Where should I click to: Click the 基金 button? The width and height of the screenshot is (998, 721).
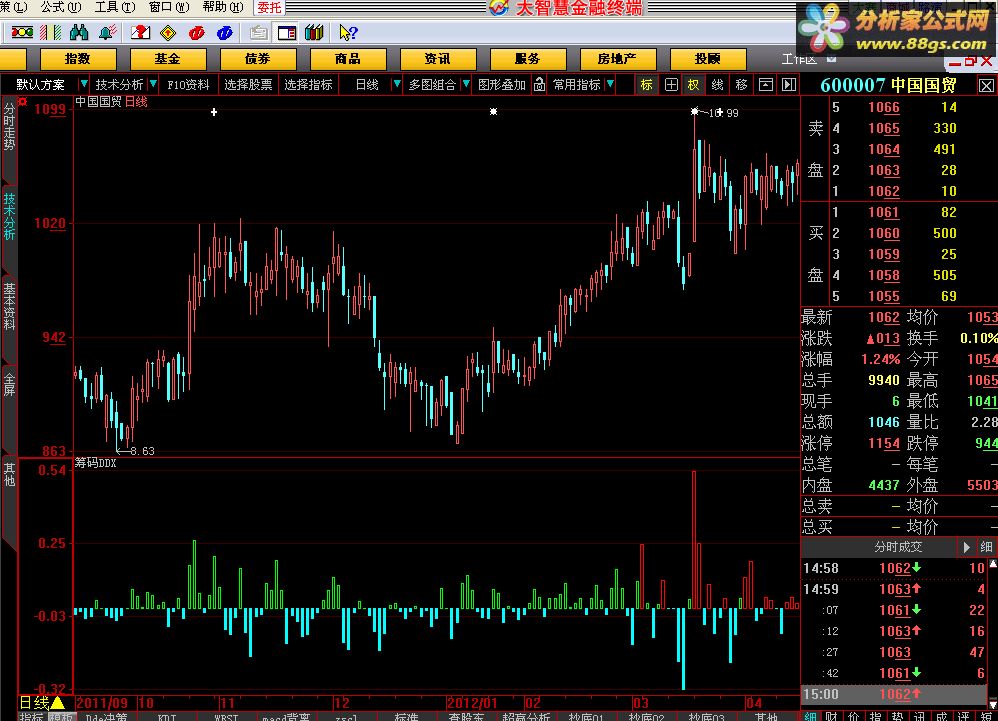[x=167, y=59]
